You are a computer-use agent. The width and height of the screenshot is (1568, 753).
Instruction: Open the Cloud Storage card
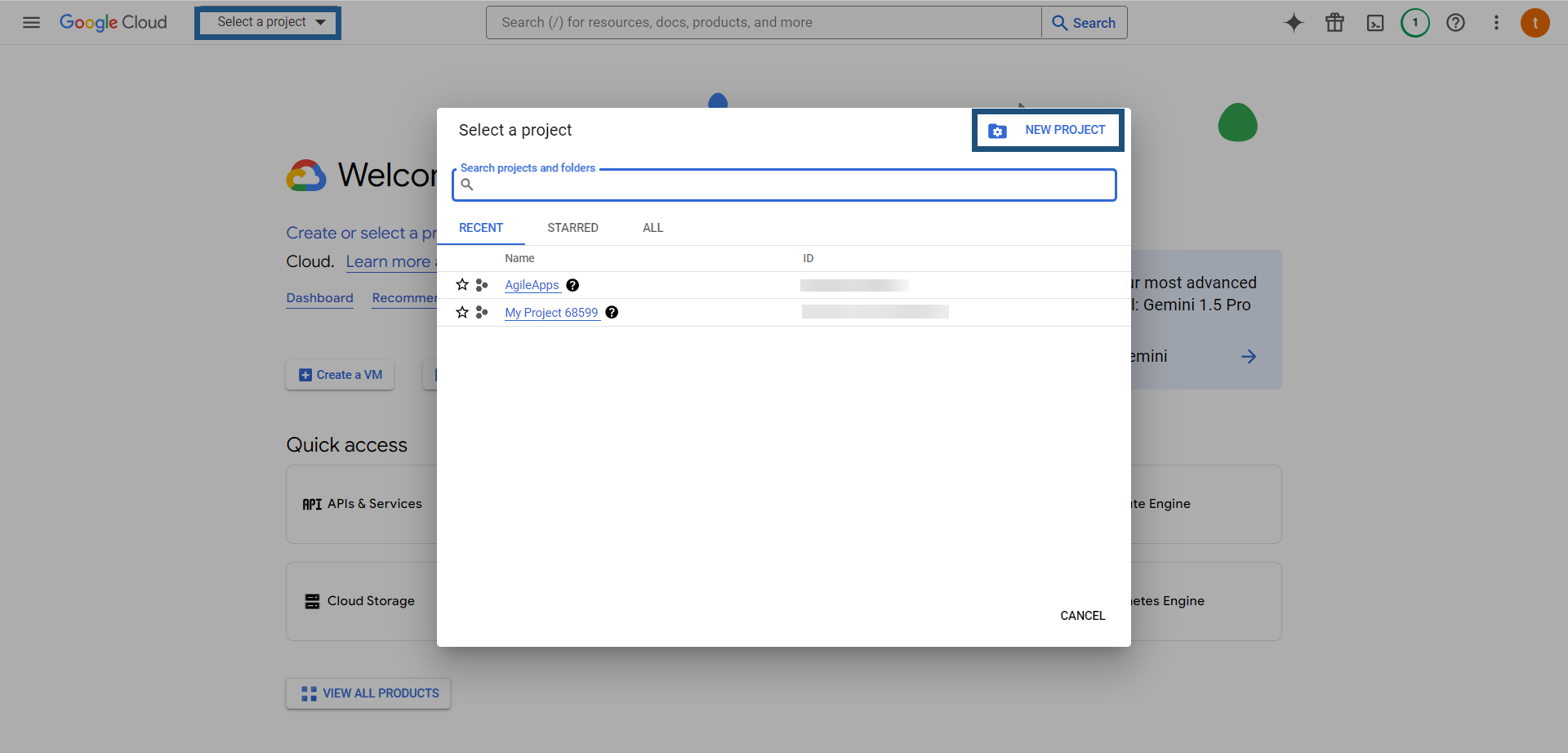(x=362, y=601)
